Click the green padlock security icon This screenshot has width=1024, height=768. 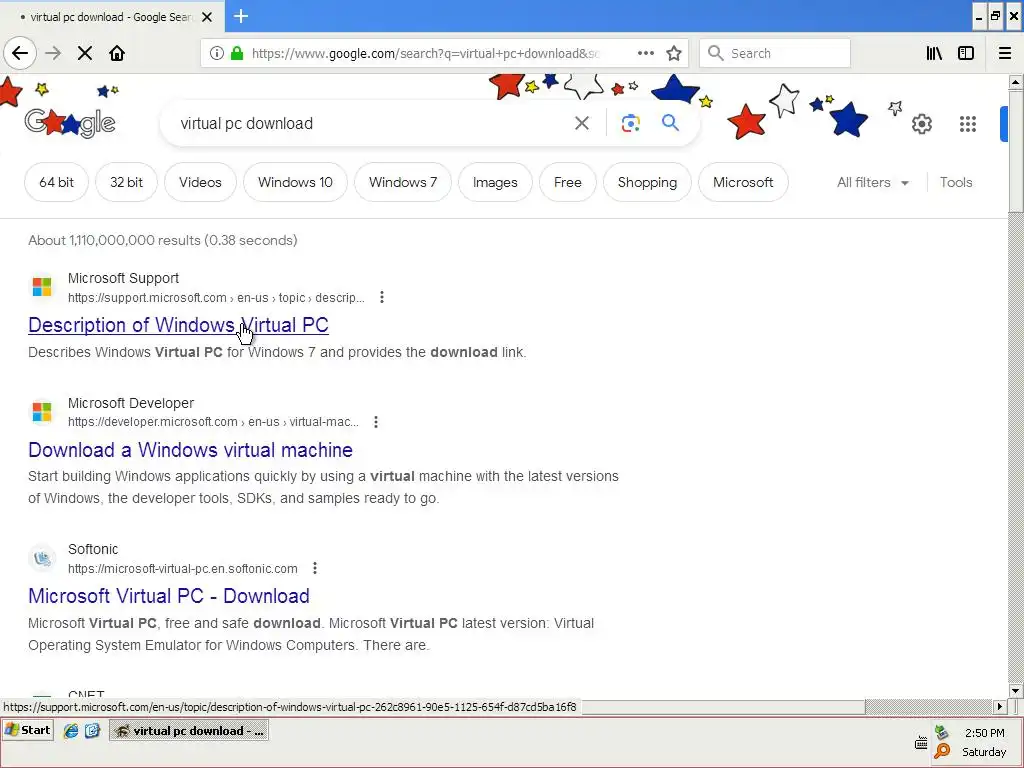(x=237, y=53)
